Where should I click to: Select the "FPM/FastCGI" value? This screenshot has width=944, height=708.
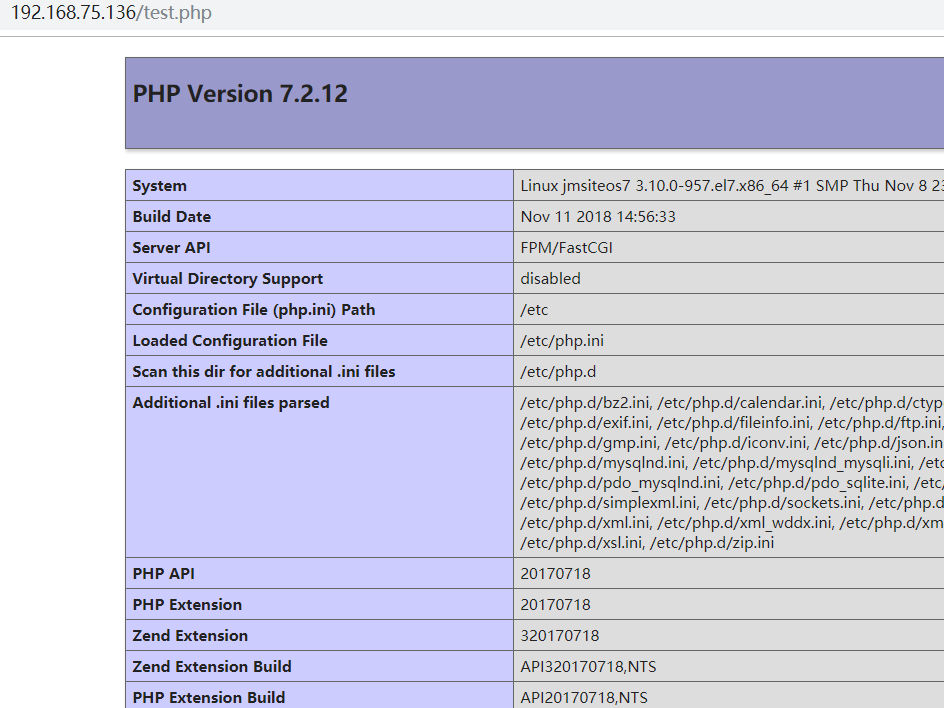pos(567,247)
